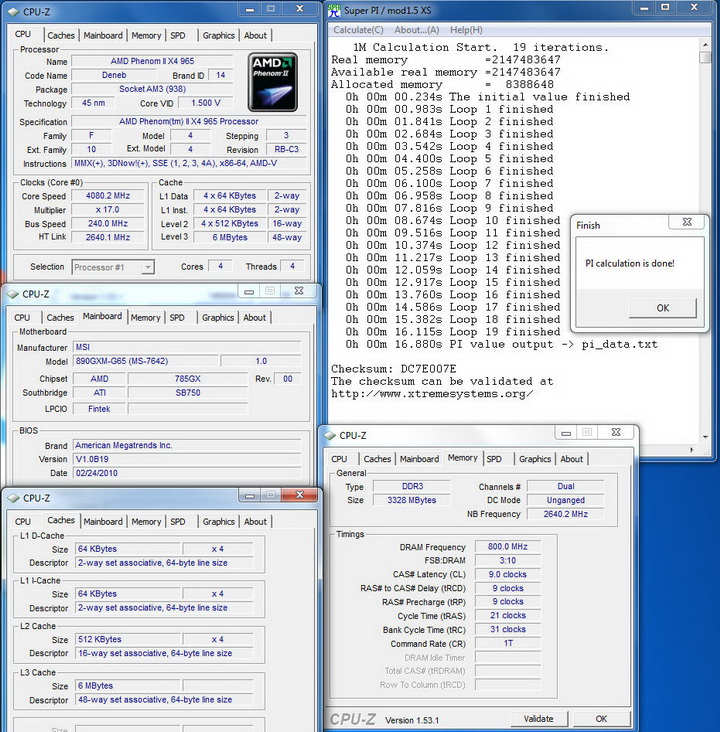The image size is (720, 732).
Task: Open Caches tab in the CPU-Z window with Processor info
Action: 61,35
